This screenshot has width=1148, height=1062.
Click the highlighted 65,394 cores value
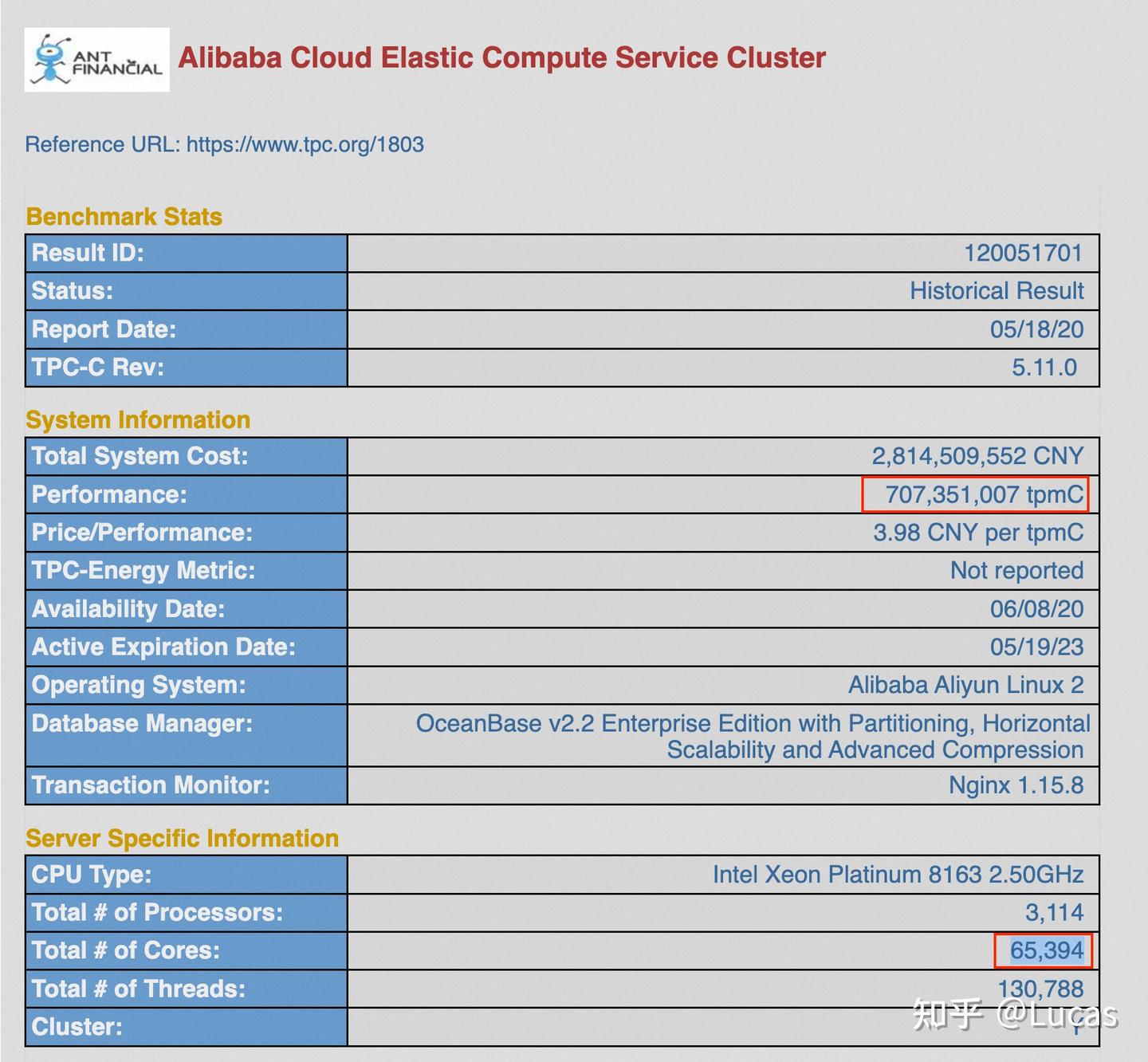tap(1046, 950)
